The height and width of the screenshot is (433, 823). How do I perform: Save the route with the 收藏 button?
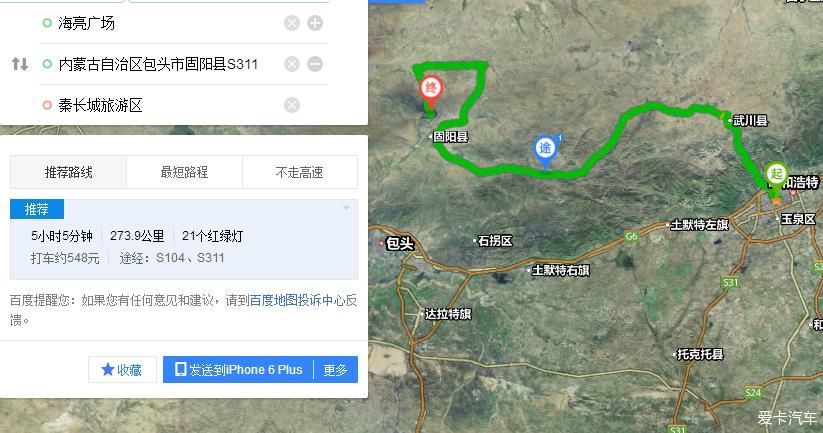[x=122, y=369]
